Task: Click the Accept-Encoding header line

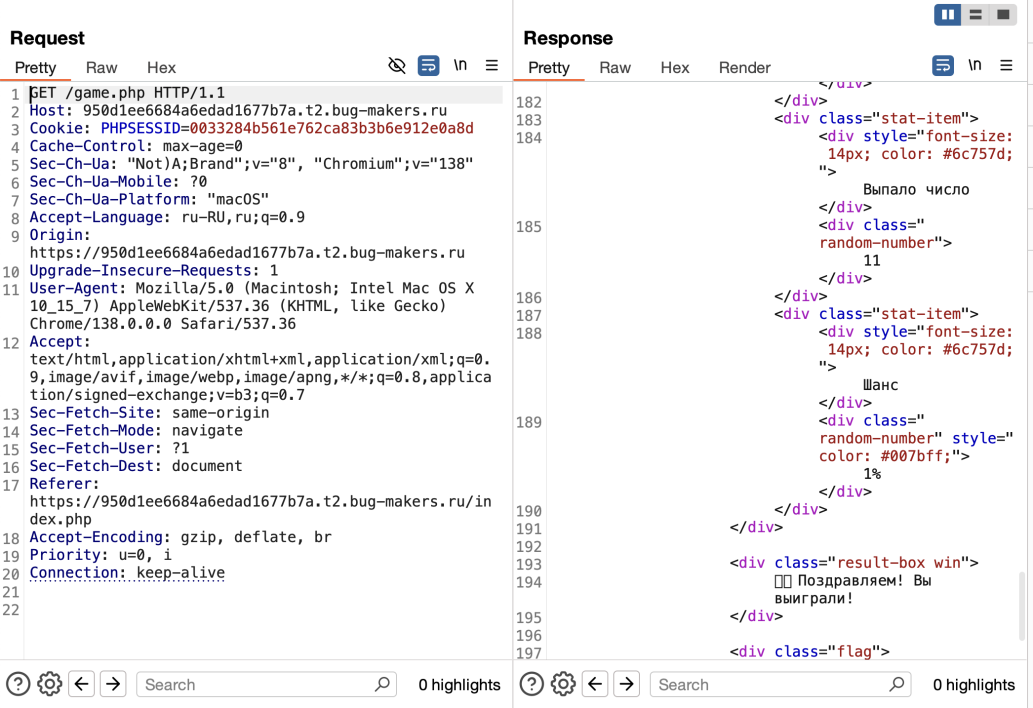Action: pos(181,537)
